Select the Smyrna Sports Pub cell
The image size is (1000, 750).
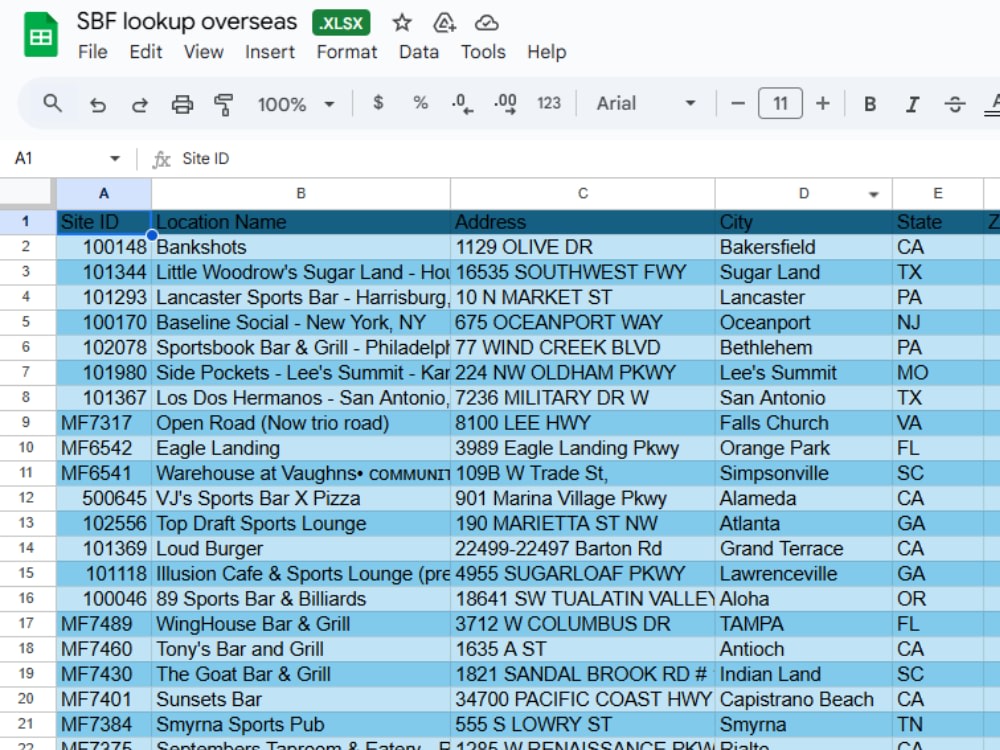click(x=301, y=724)
